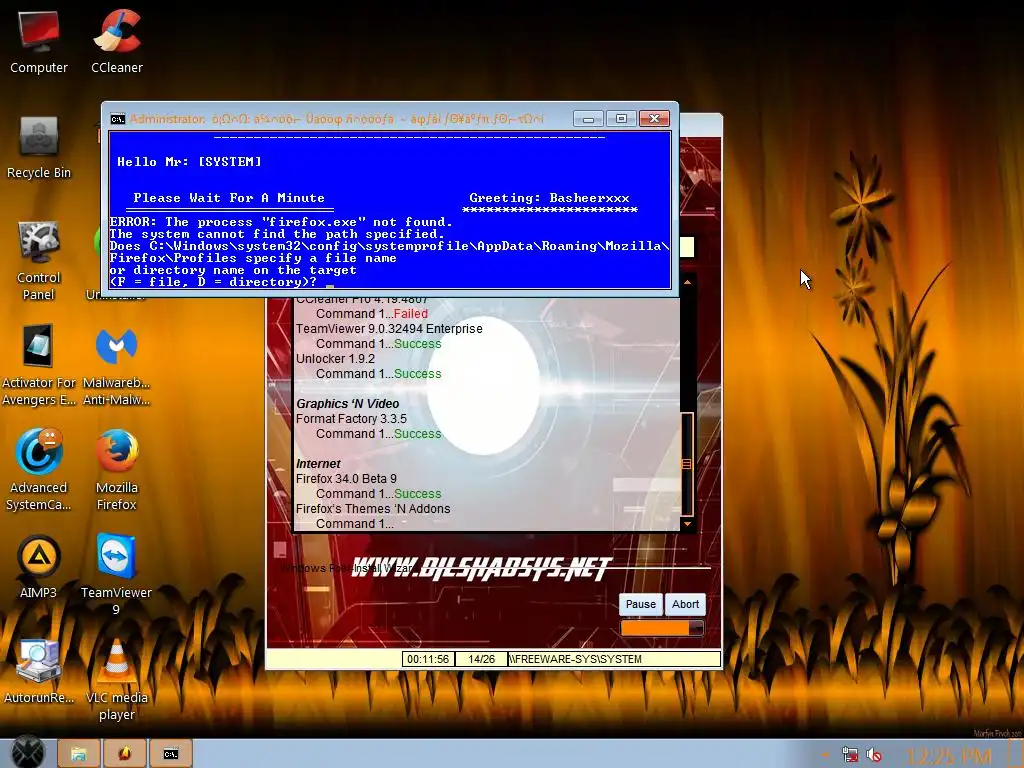Open the AutorunRe... desktop icon

(39, 671)
